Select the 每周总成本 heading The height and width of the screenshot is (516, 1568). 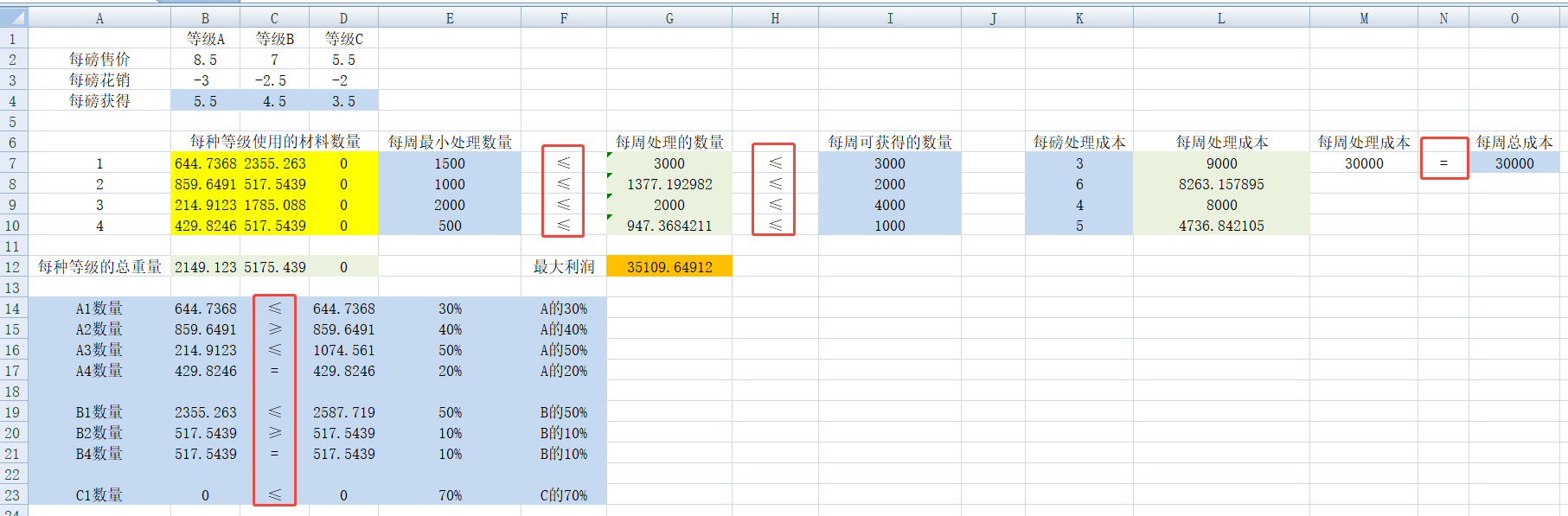point(1514,142)
